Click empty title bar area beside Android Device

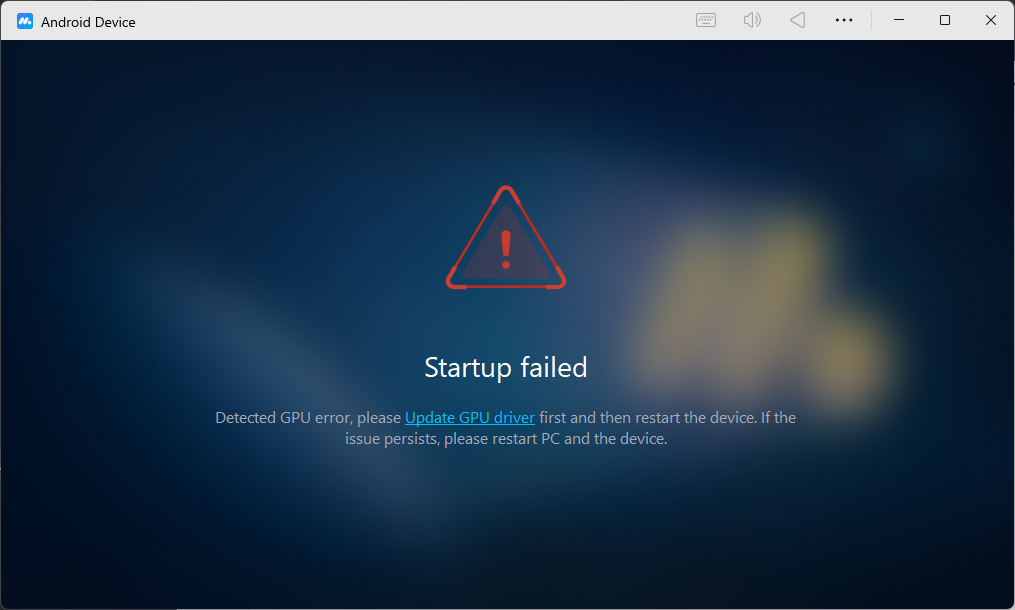414,20
